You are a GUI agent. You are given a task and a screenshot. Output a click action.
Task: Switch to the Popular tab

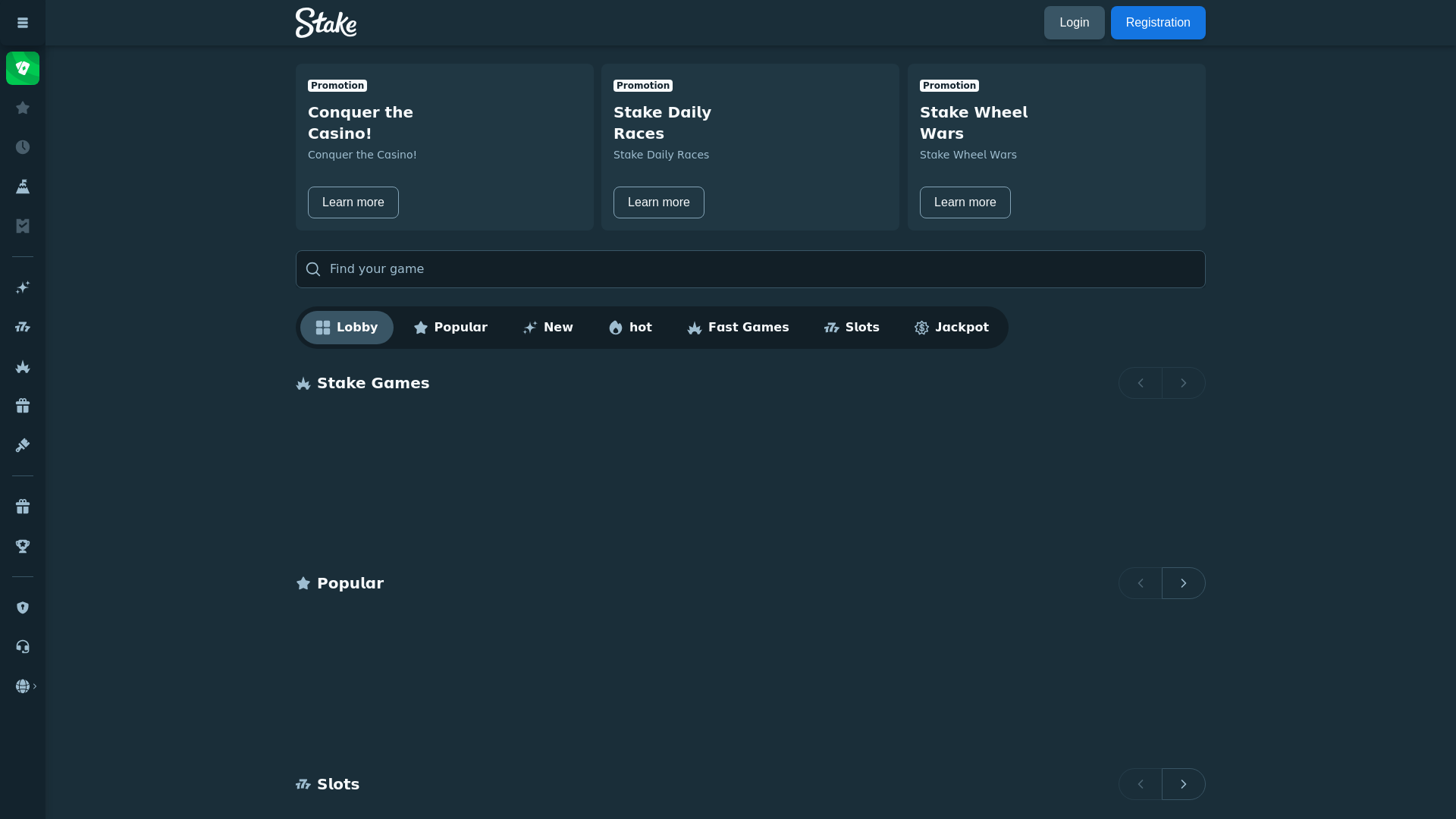coord(450,328)
